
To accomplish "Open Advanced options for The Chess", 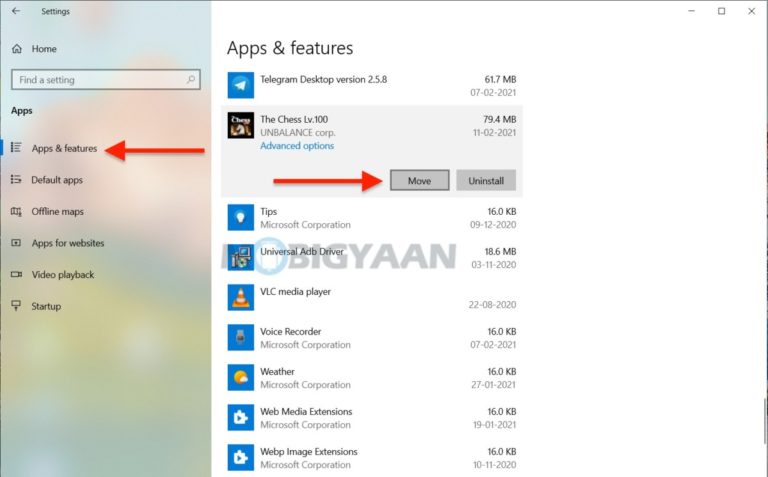I will 297,146.
